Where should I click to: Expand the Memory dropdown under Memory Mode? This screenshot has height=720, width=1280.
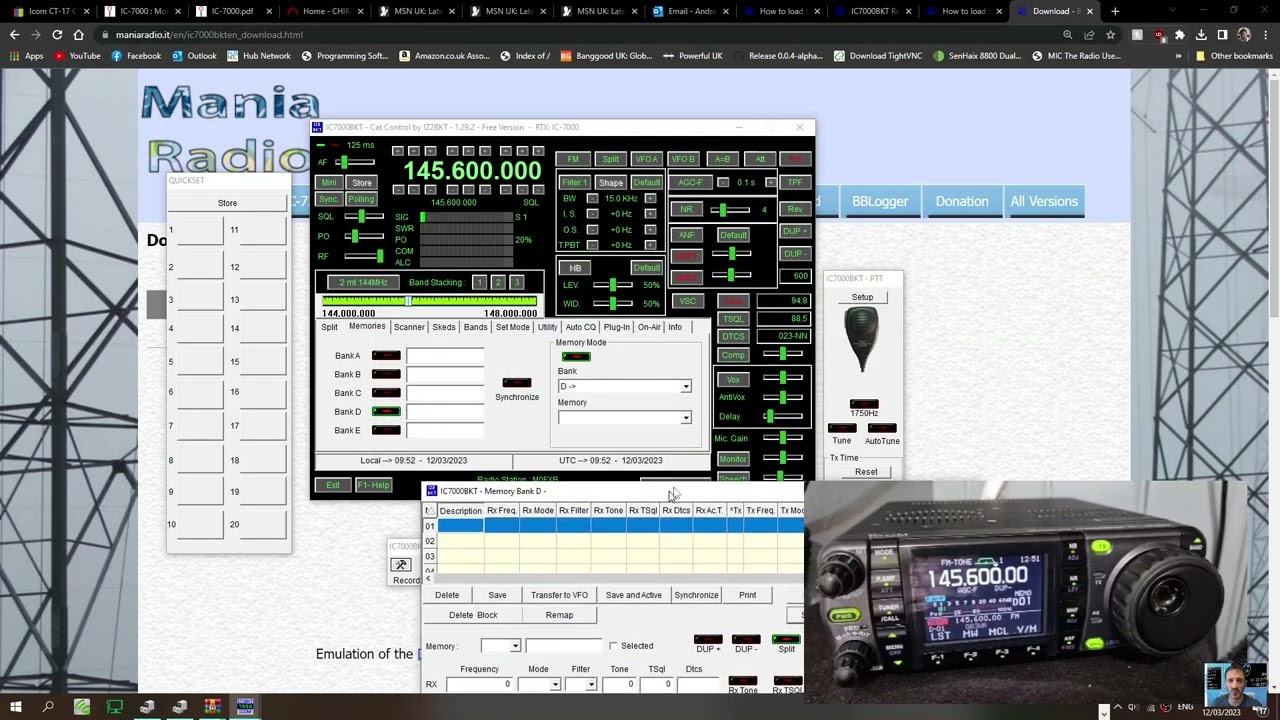point(685,418)
